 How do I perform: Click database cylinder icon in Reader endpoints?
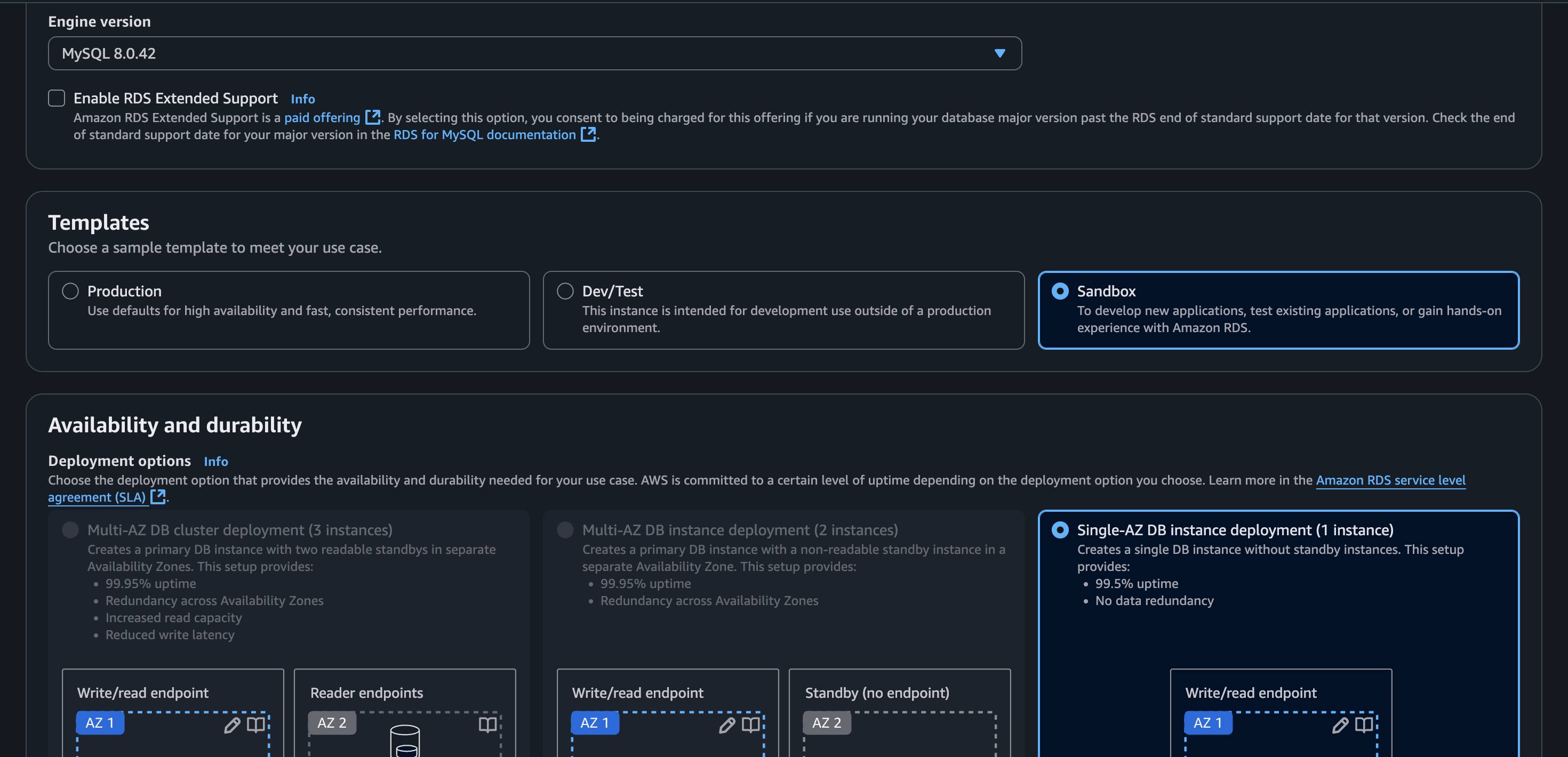(x=404, y=740)
